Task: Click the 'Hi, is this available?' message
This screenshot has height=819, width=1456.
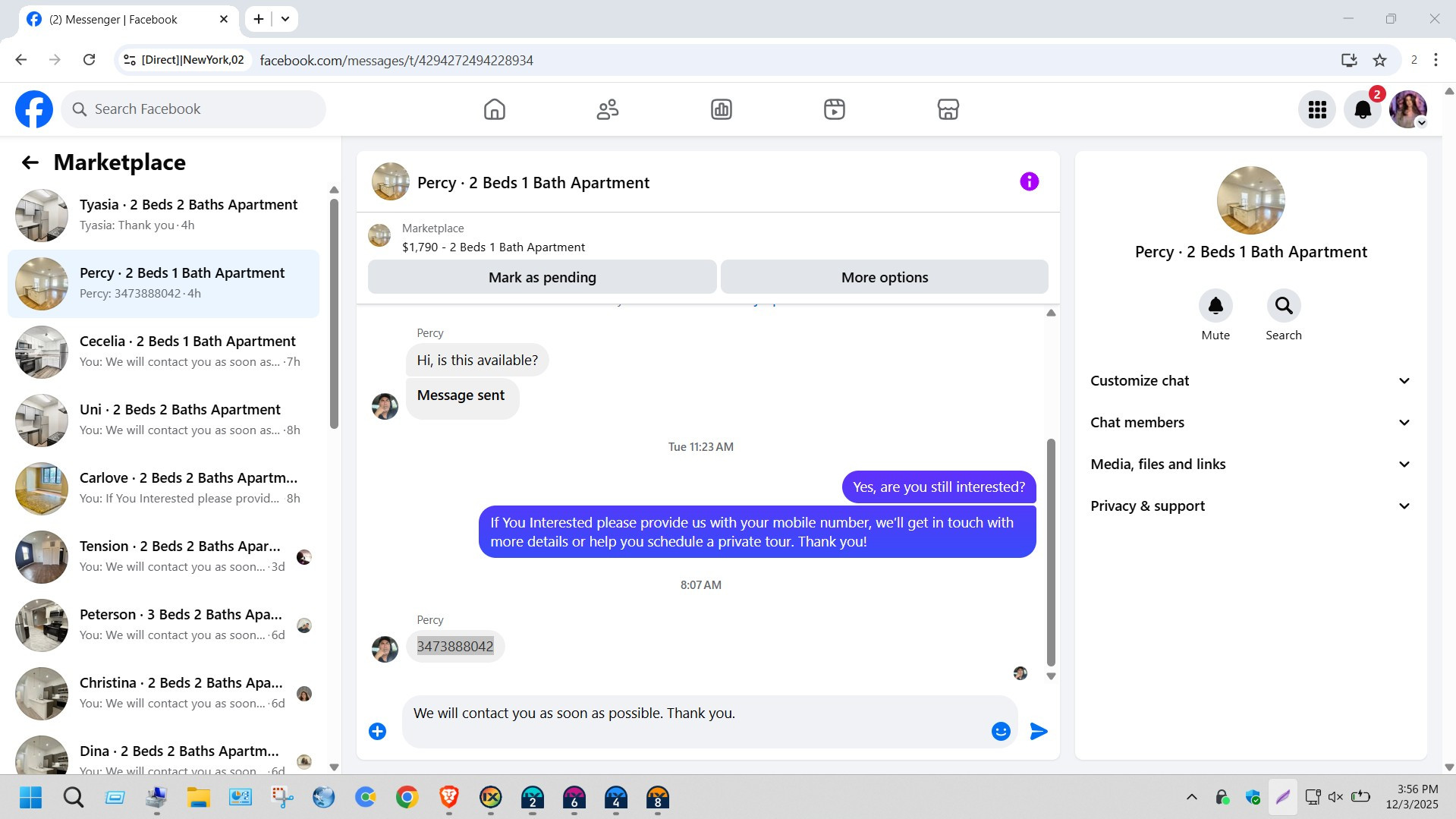Action: (477, 361)
